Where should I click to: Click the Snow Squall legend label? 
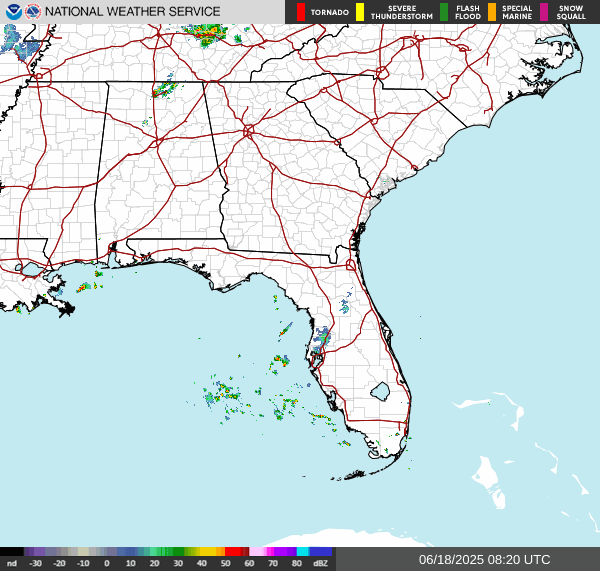click(x=571, y=13)
